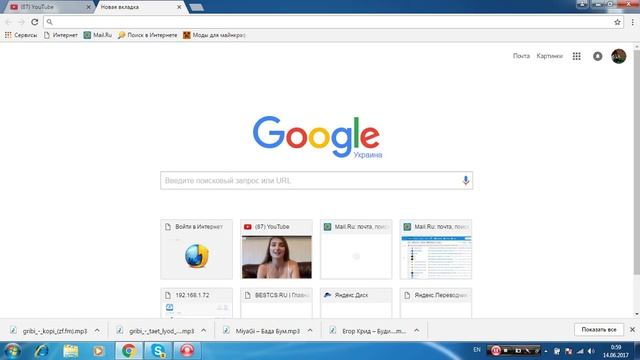Close the Новая вкладка tab
640x360 pixels.
click(179, 7)
